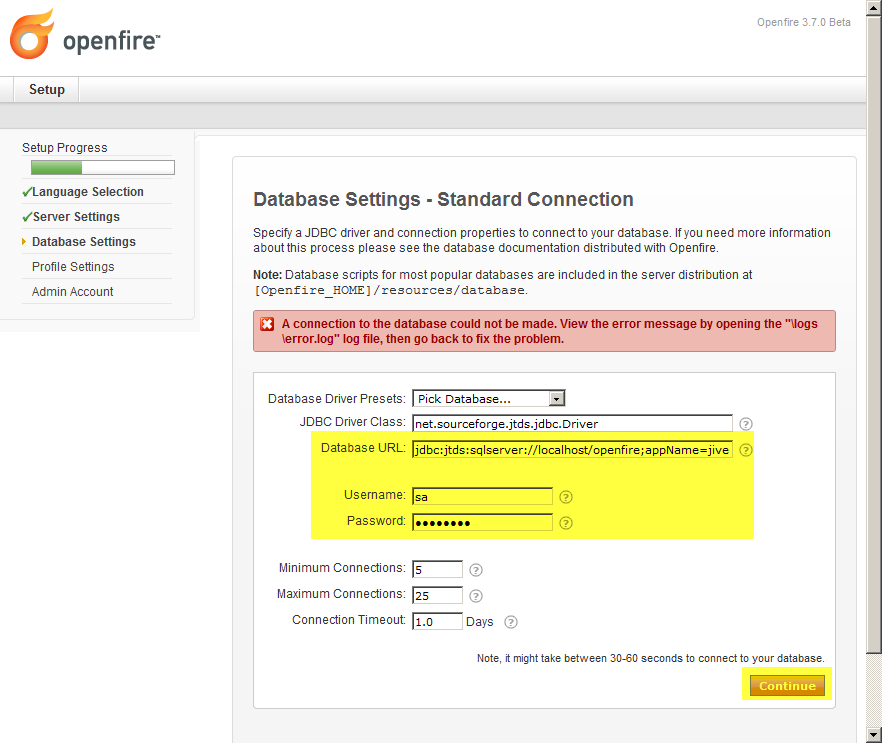The height and width of the screenshot is (743, 882).
Task: Click the Language Selection checkmark icon
Action: [27, 192]
